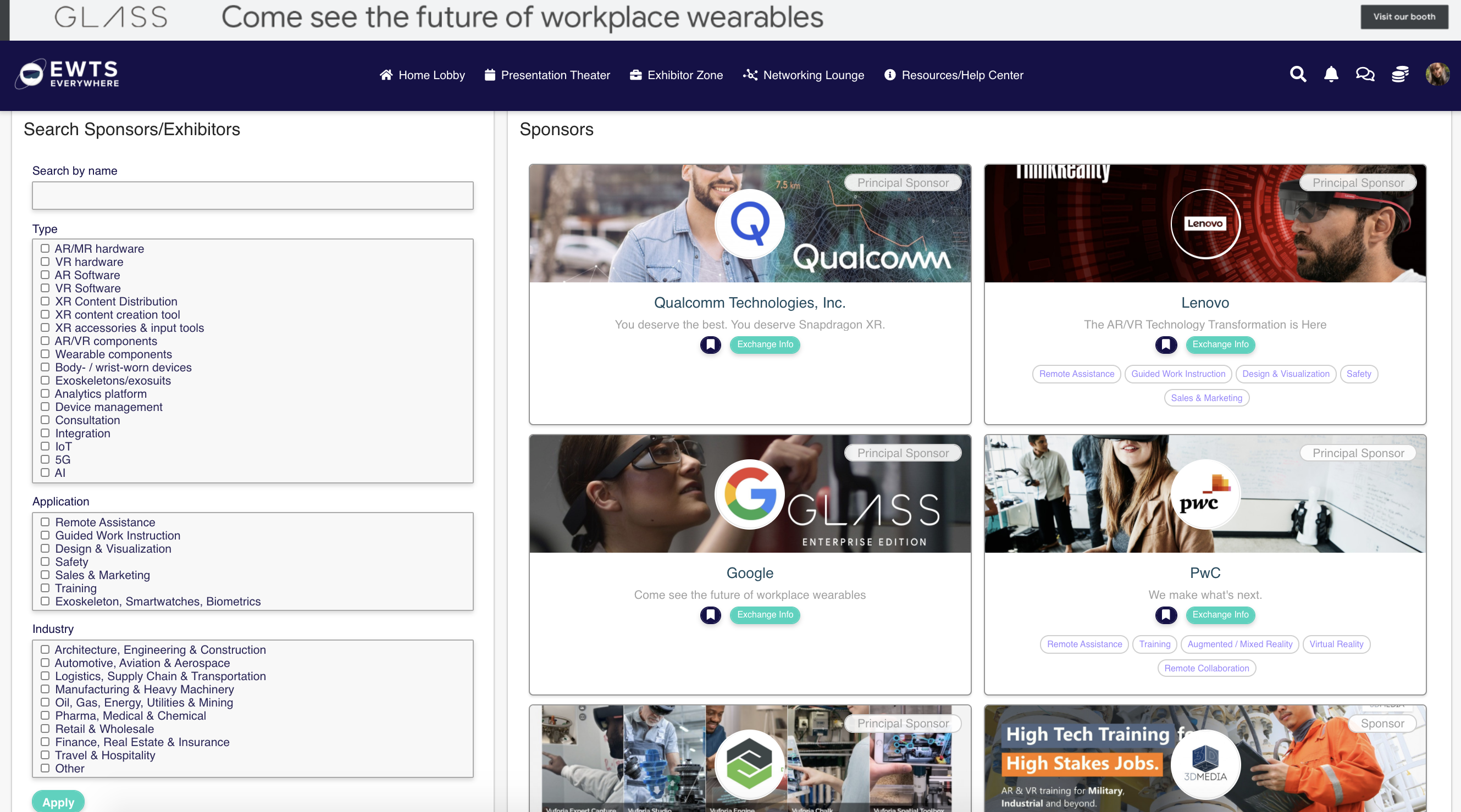Image resolution: width=1461 pixels, height=812 pixels.
Task: Click PwC's Training tag
Action: click(x=1155, y=645)
